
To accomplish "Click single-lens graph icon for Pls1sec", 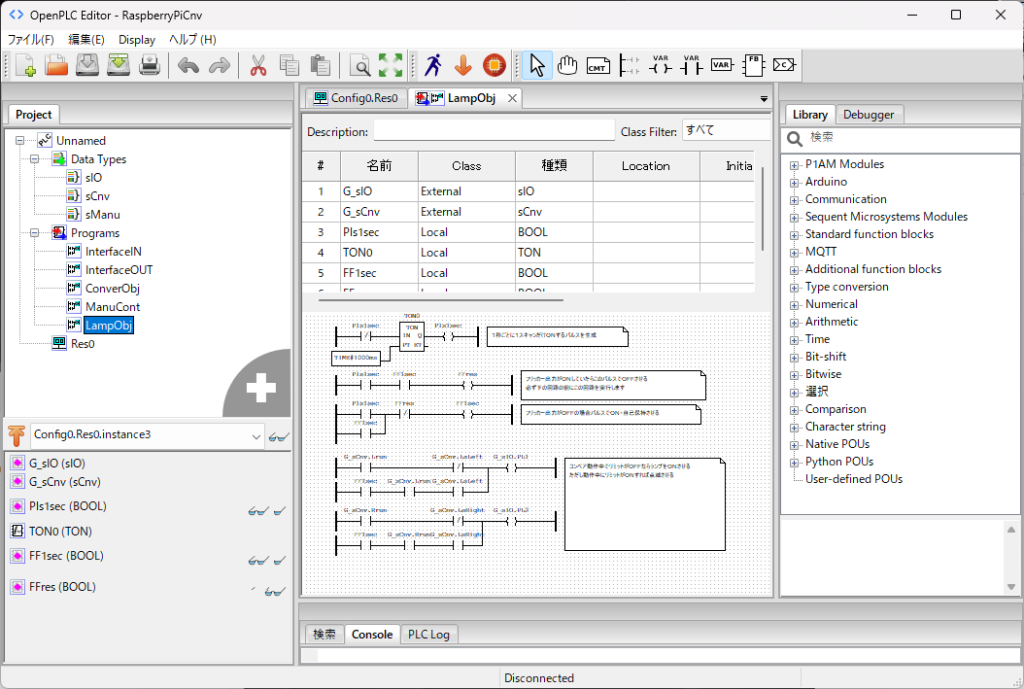I will [x=280, y=511].
